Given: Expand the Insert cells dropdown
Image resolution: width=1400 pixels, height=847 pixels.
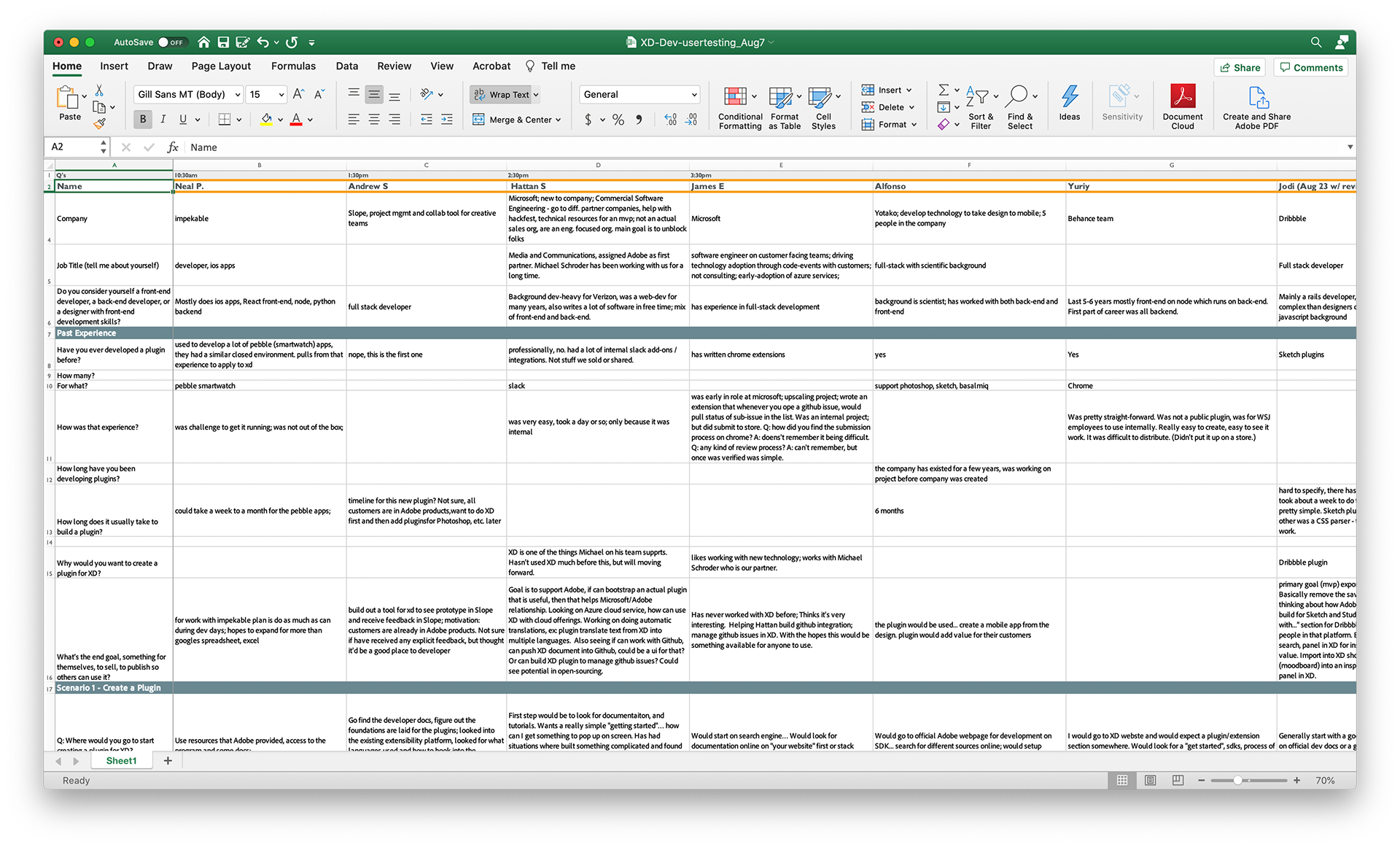Looking at the screenshot, I should point(909,90).
